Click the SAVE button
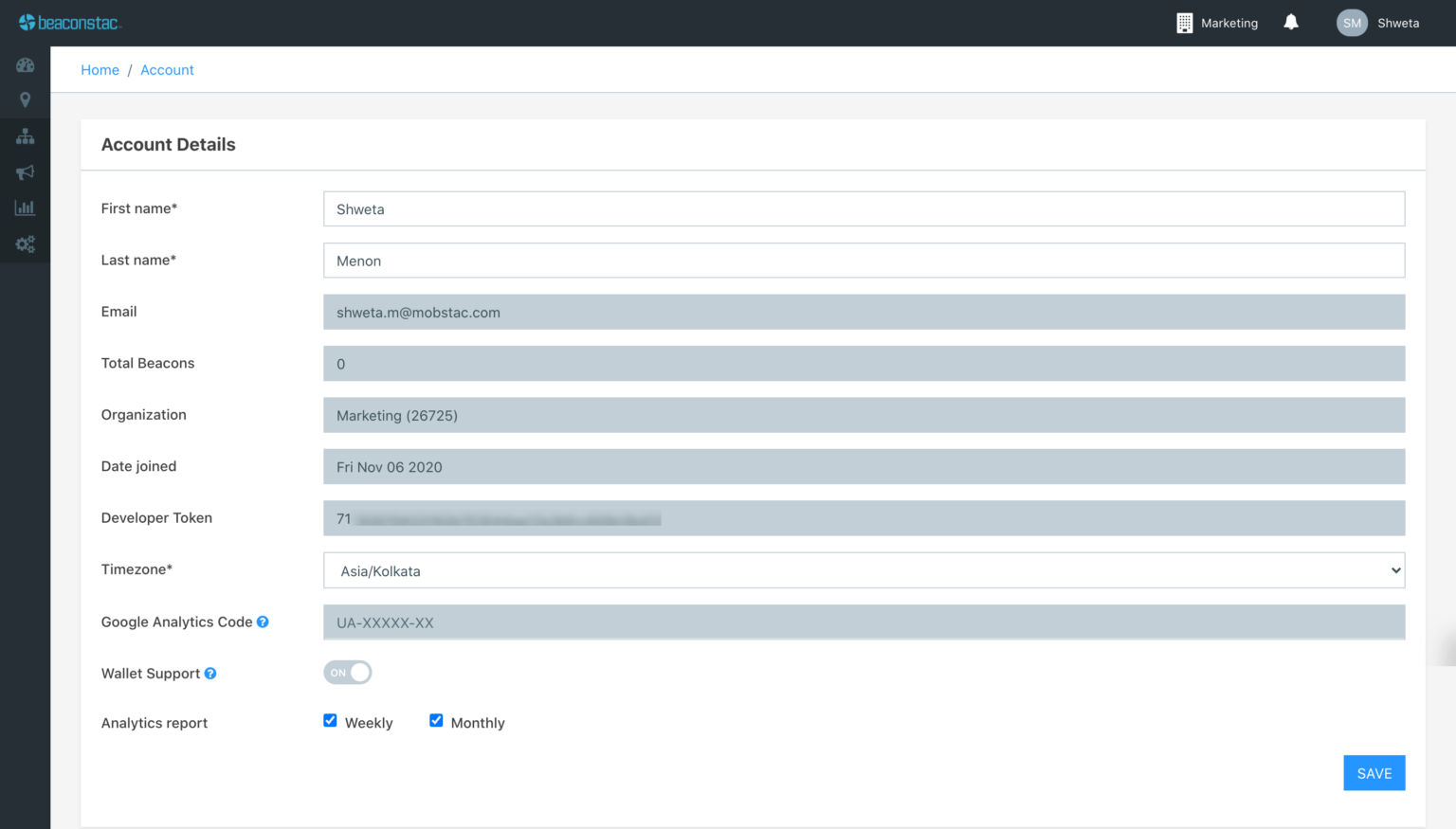 [1374, 772]
